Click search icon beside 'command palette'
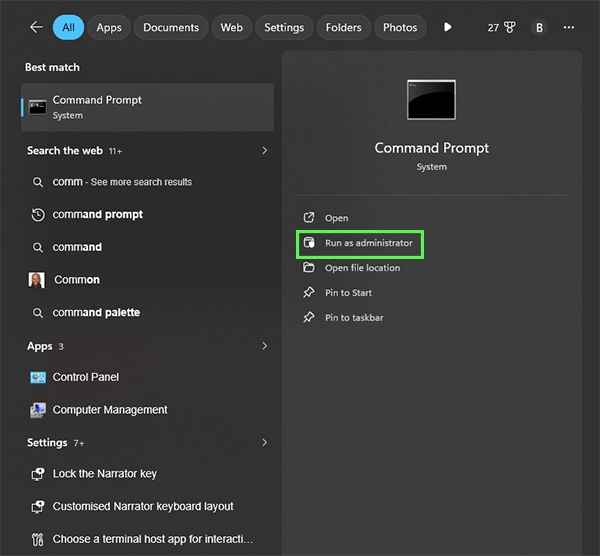 (x=38, y=313)
